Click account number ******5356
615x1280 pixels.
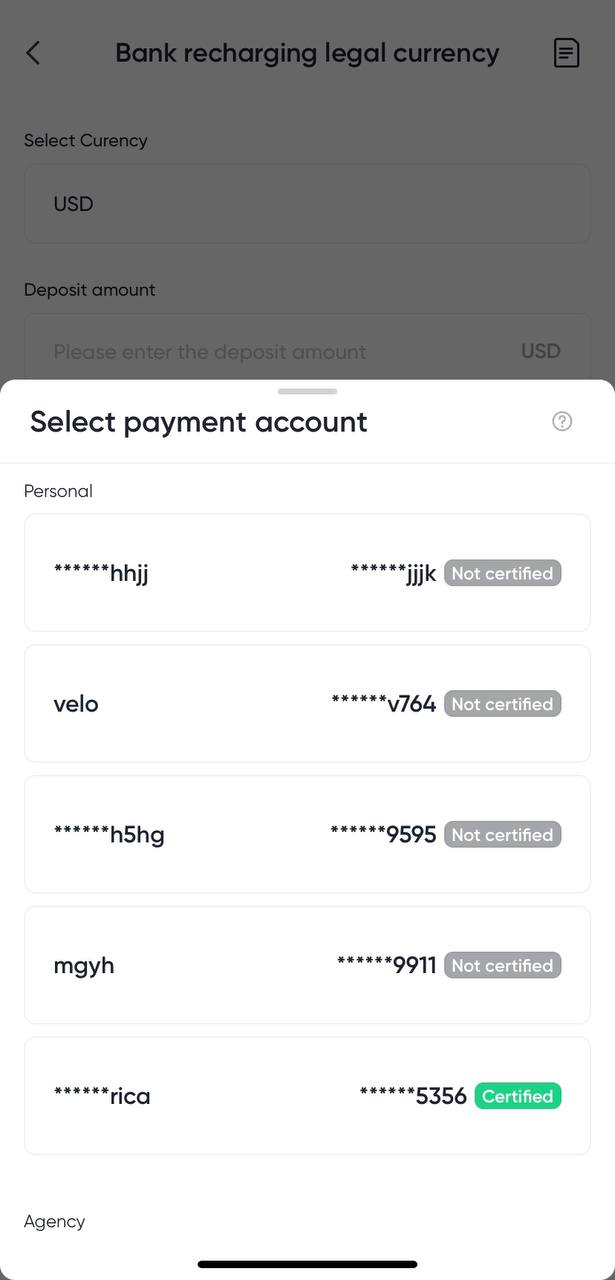pyautogui.click(x=413, y=1096)
